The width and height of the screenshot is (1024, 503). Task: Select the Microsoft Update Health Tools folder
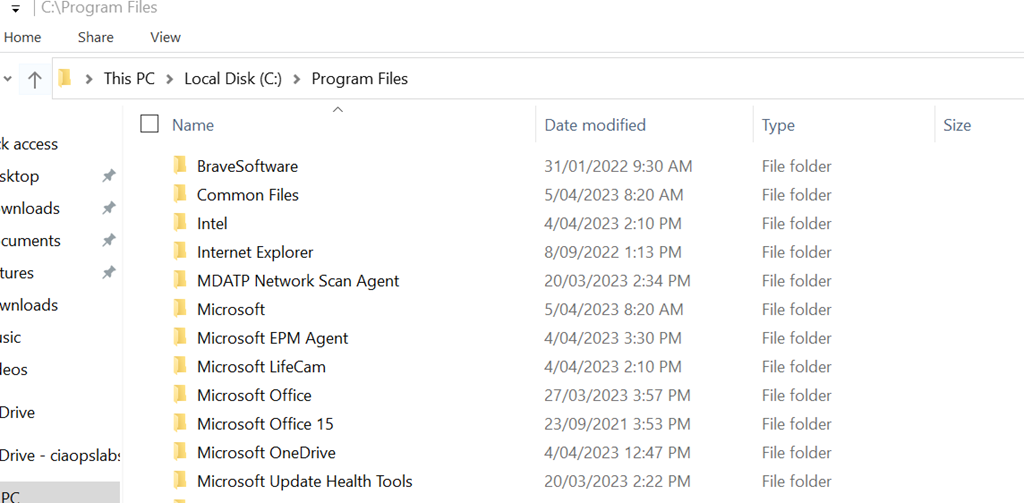304,482
